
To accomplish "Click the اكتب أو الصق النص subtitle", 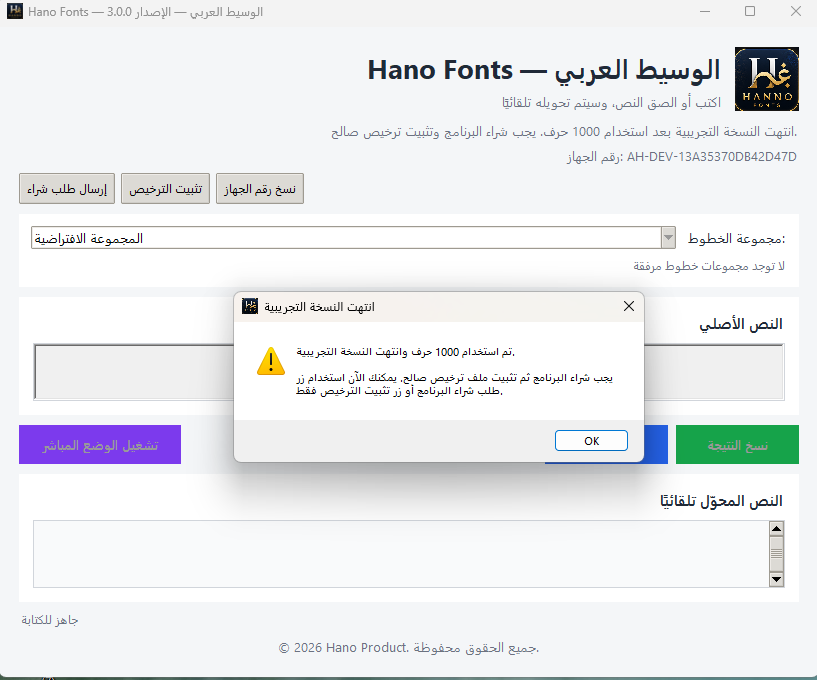I will click(x=611, y=103).
